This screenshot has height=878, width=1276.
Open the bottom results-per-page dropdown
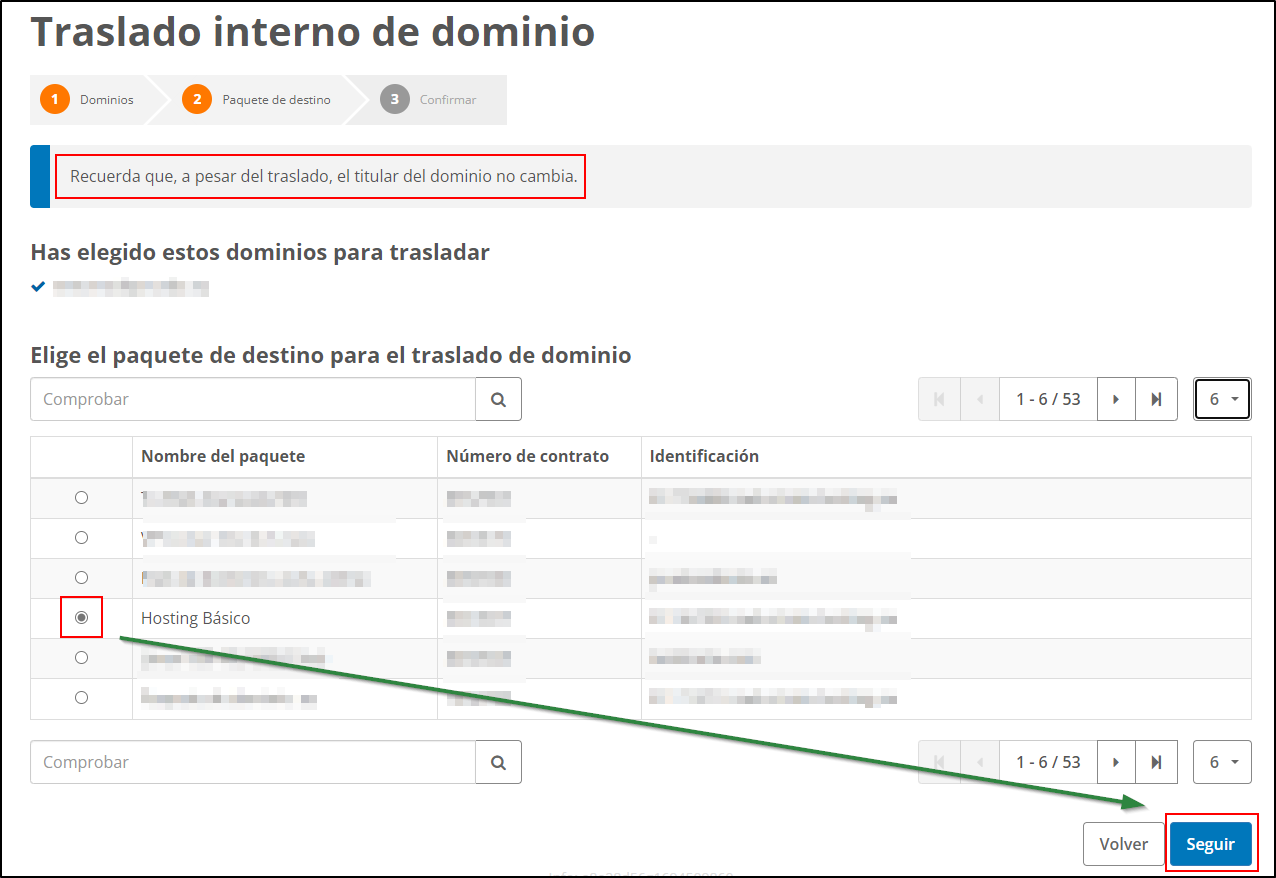[1222, 761]
